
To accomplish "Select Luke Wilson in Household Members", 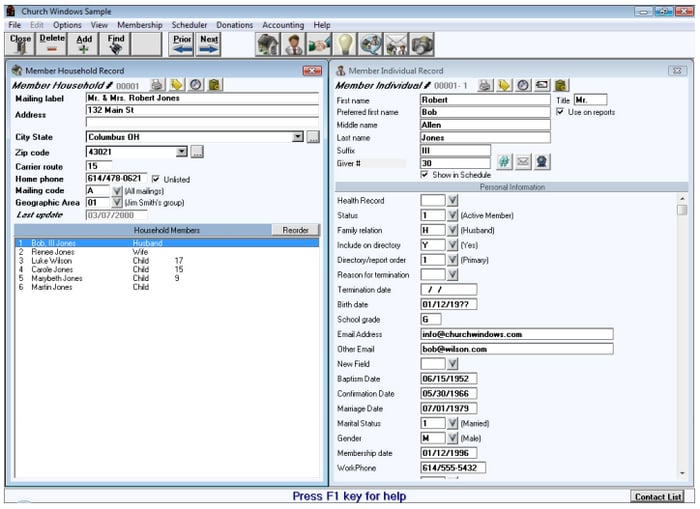I will (x=167, y=261).
